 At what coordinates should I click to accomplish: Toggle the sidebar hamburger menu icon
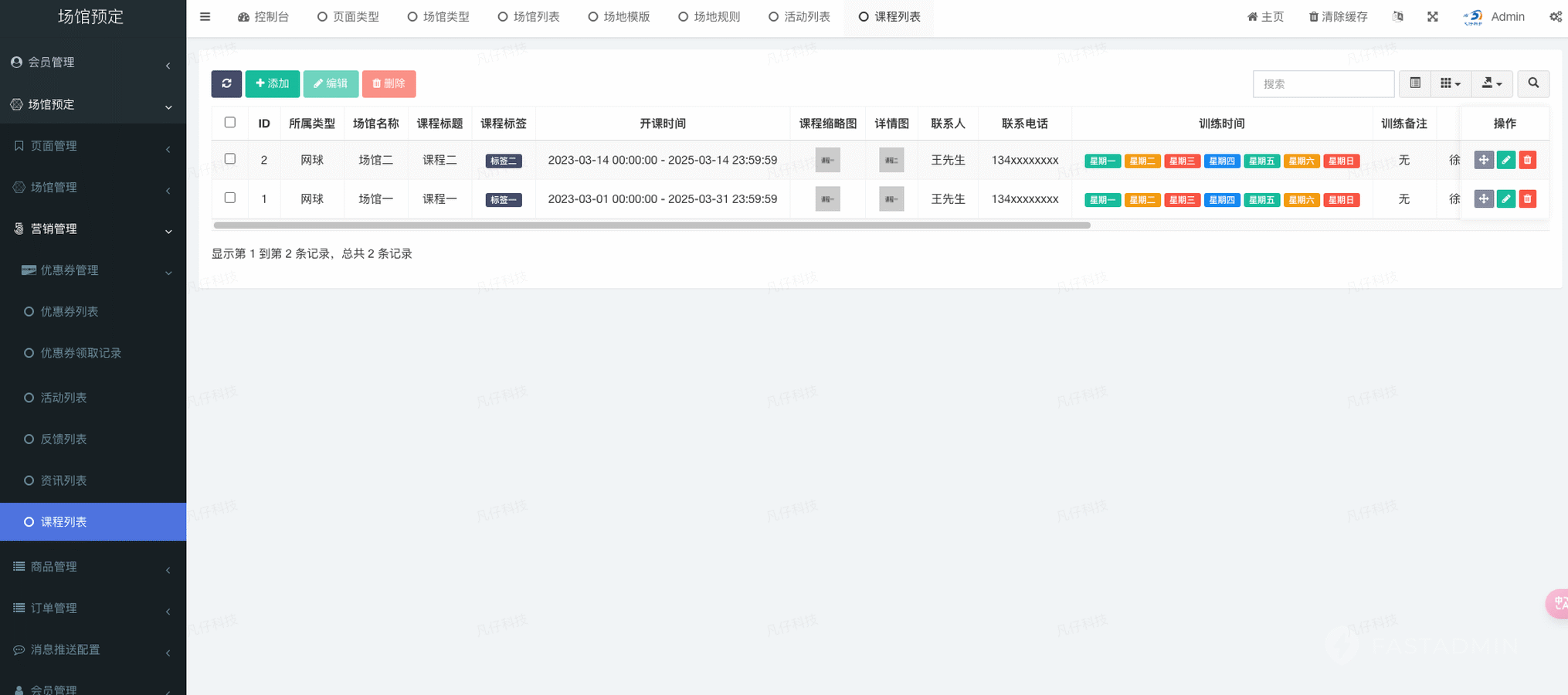[205, 17]
